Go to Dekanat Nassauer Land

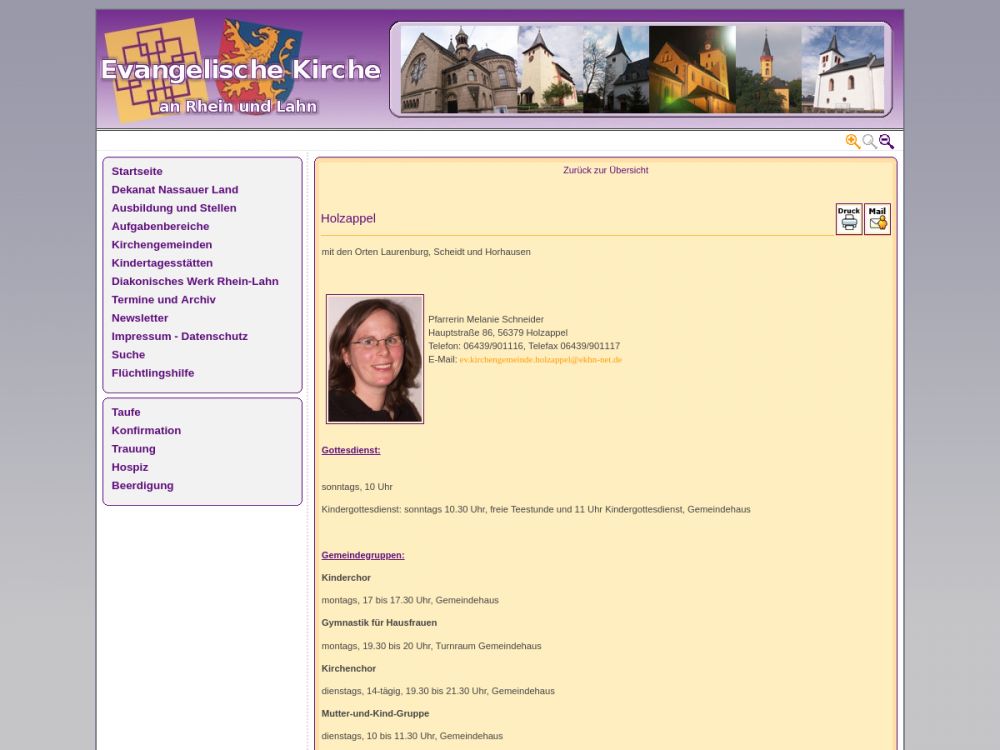[x=175, y=190]
